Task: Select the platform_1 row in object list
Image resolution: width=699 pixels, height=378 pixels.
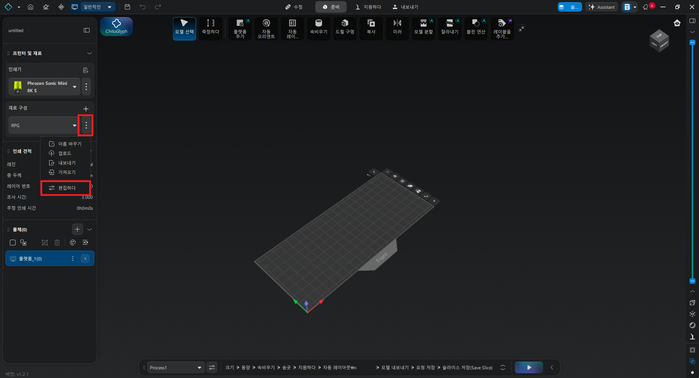Action: pyautogui.click(x=49, y=259)
